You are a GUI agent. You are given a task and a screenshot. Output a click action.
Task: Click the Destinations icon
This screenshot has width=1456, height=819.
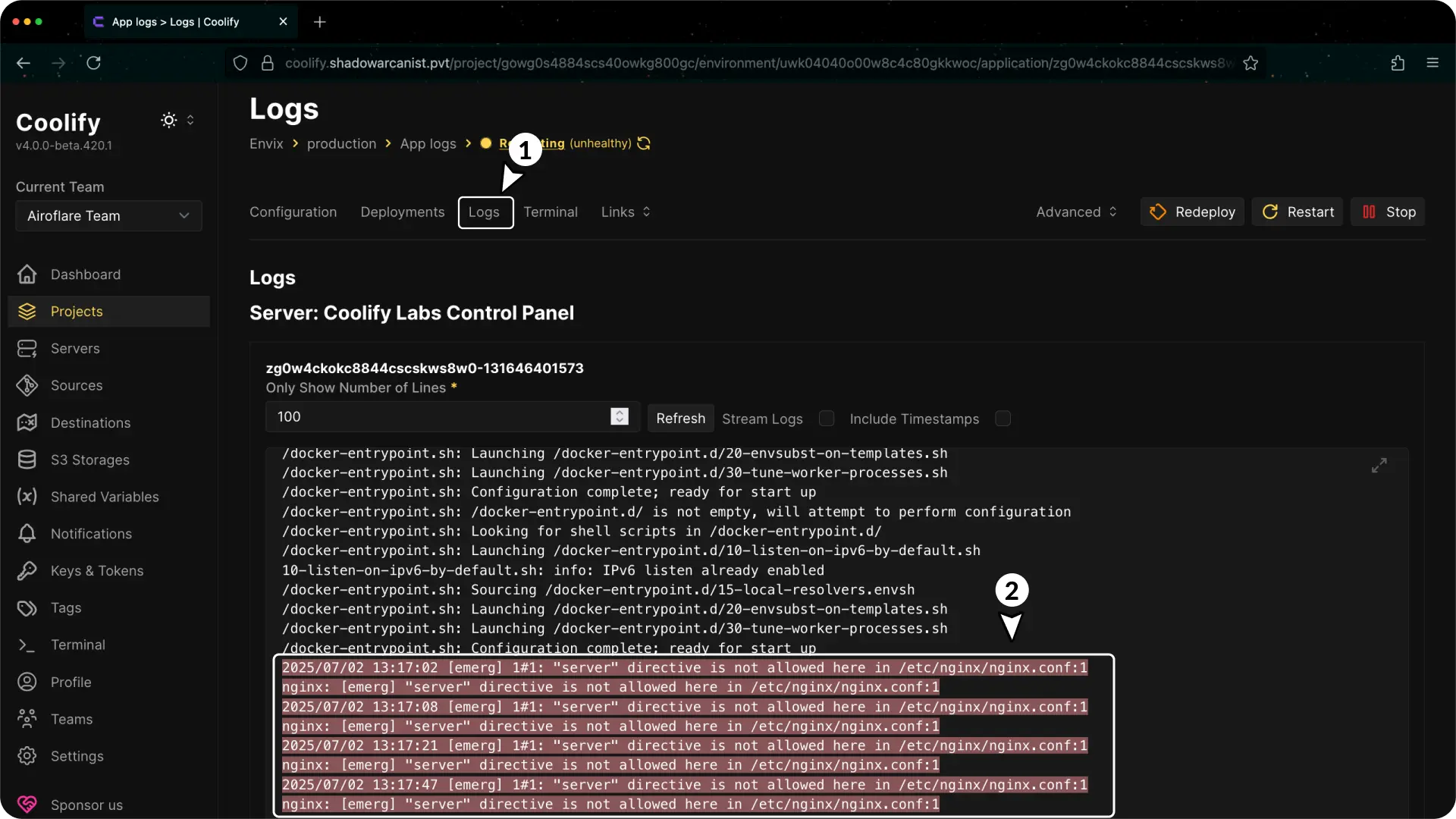pyautogui.click(x=27, y=422)
